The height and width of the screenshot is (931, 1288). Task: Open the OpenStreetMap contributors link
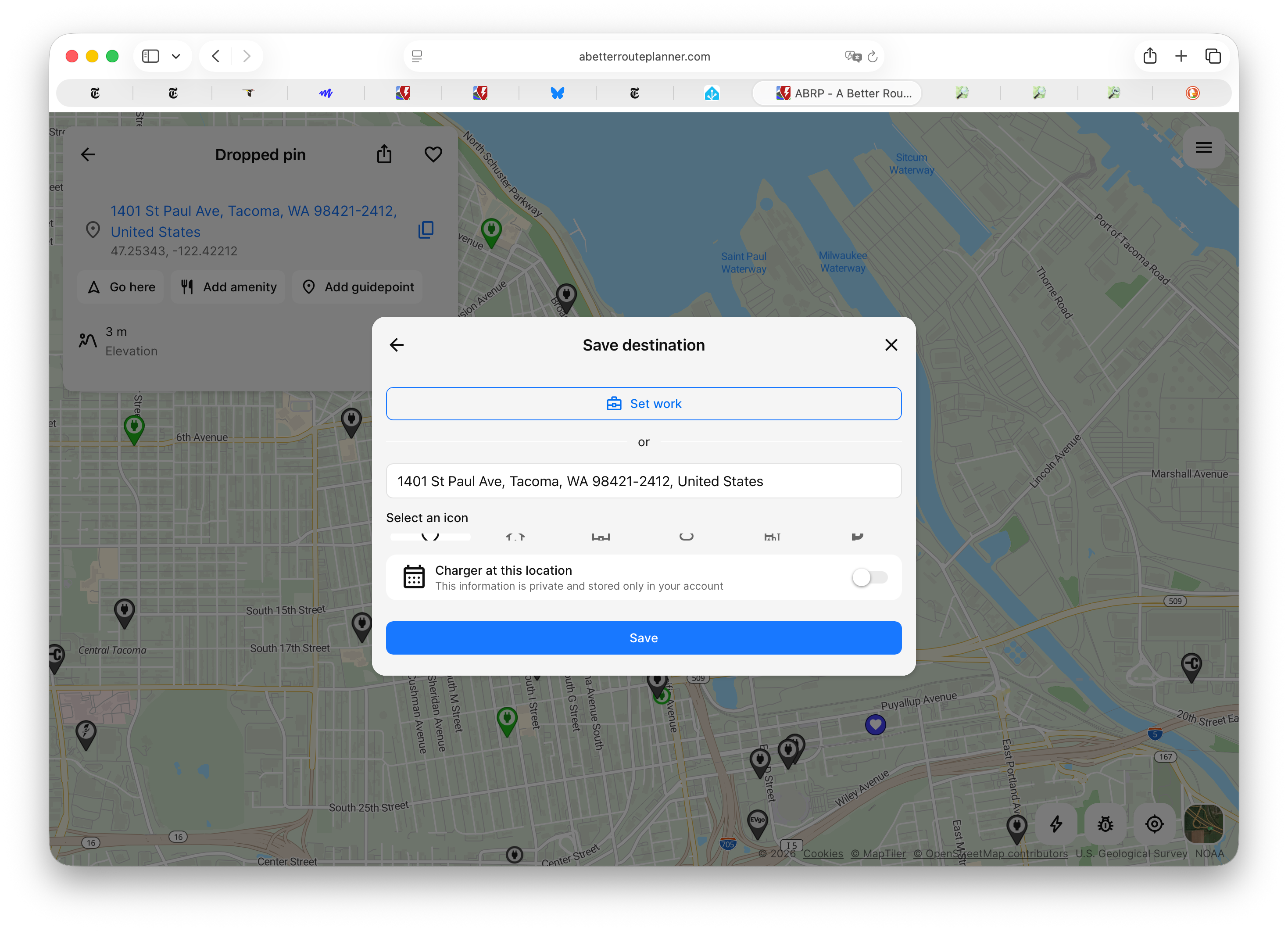(991, 853)
